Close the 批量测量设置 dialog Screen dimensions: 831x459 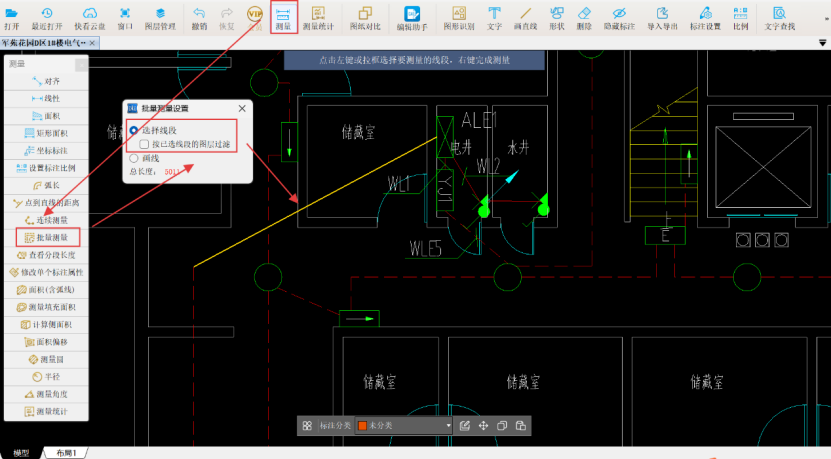pyautogui.click(x=242, y=108)
